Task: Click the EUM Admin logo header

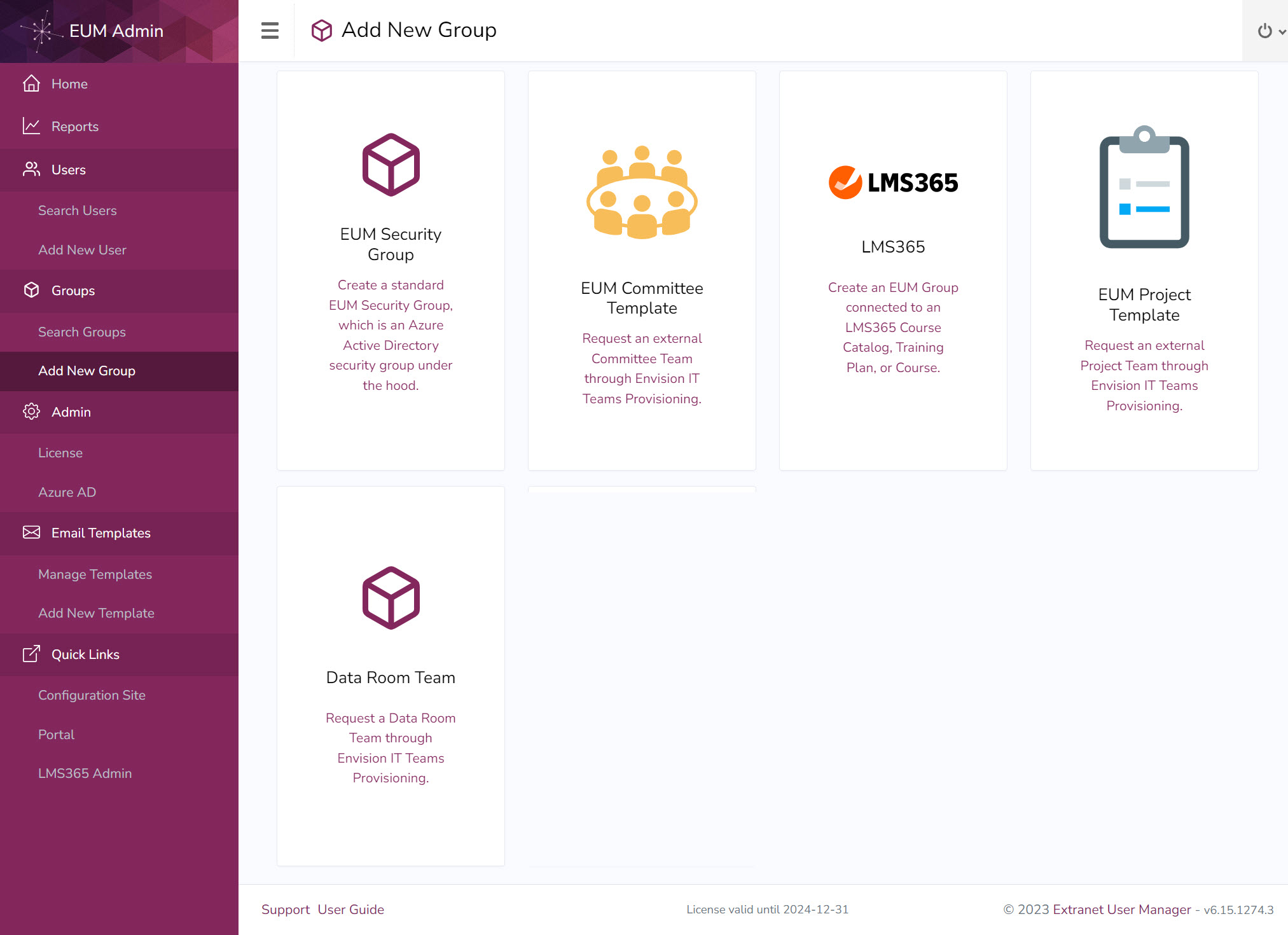Action: click(116, 31)
